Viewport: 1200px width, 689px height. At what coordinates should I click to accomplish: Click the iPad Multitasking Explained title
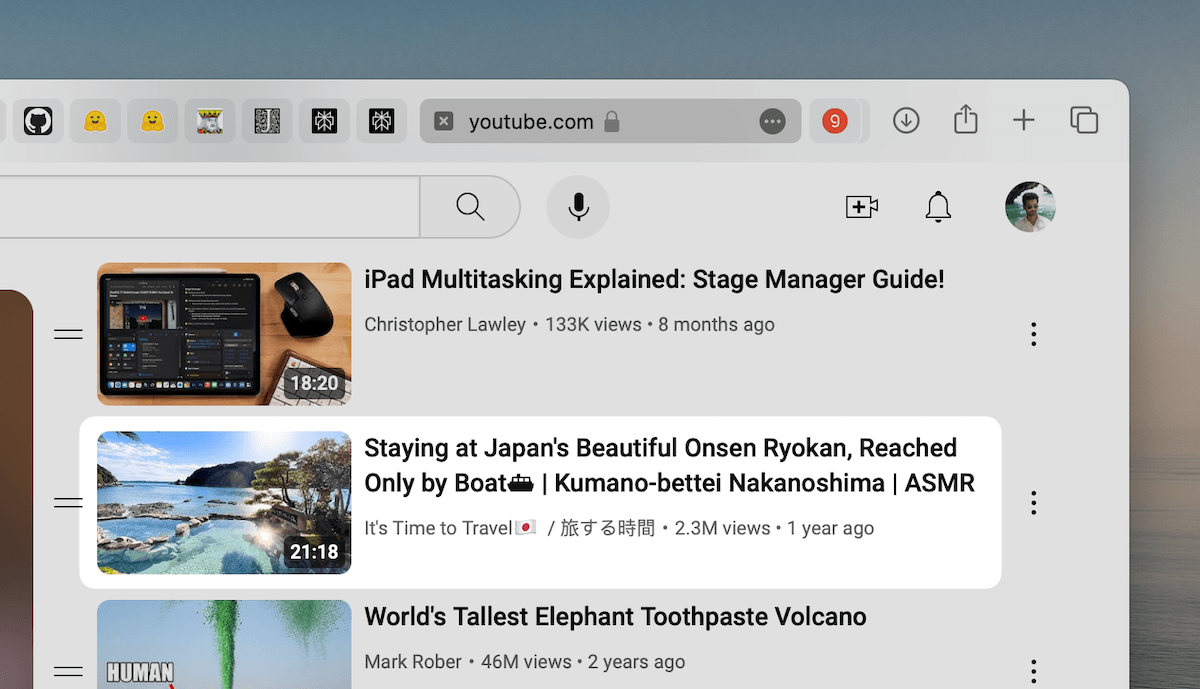(x=654, y=280)
